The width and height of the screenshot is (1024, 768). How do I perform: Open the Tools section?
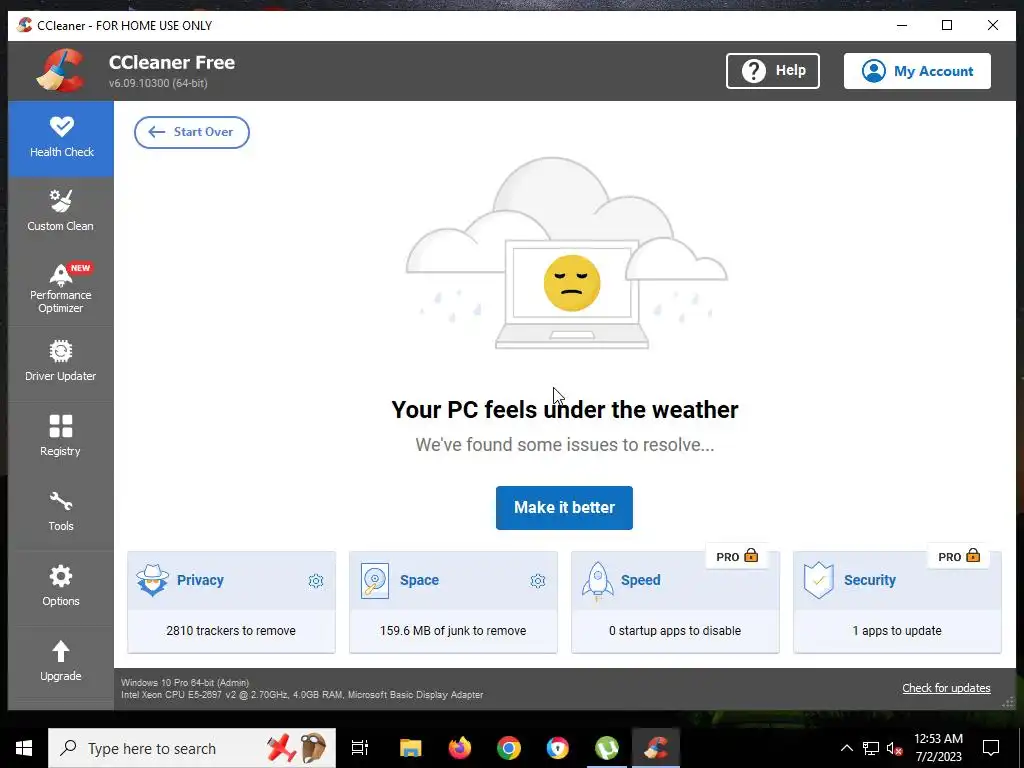[x=61, y=513]
